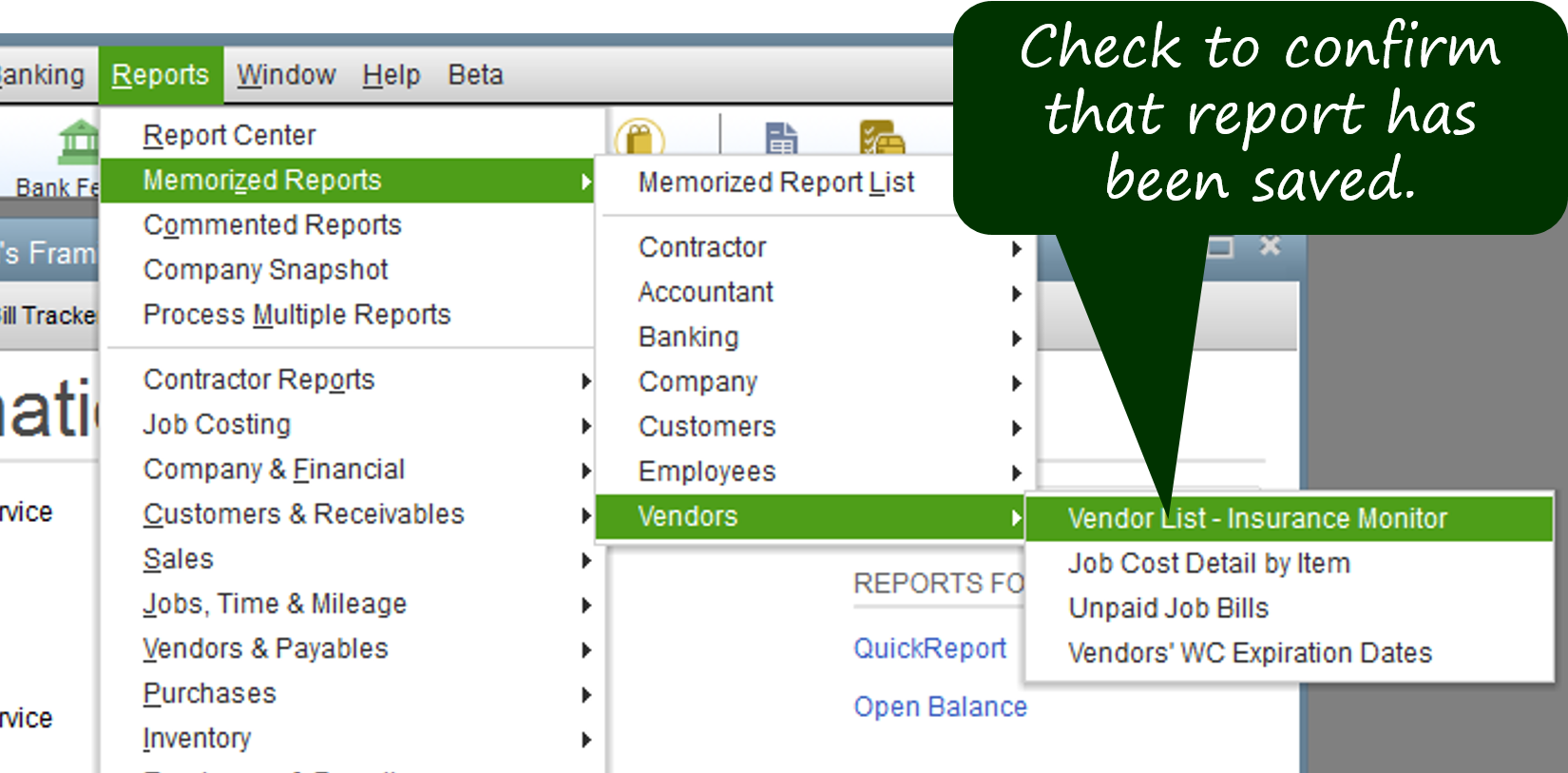Expand the Contractor memorized reports submenu
This screenshot has height=773, width=1568.
[x=1016, y=248]
